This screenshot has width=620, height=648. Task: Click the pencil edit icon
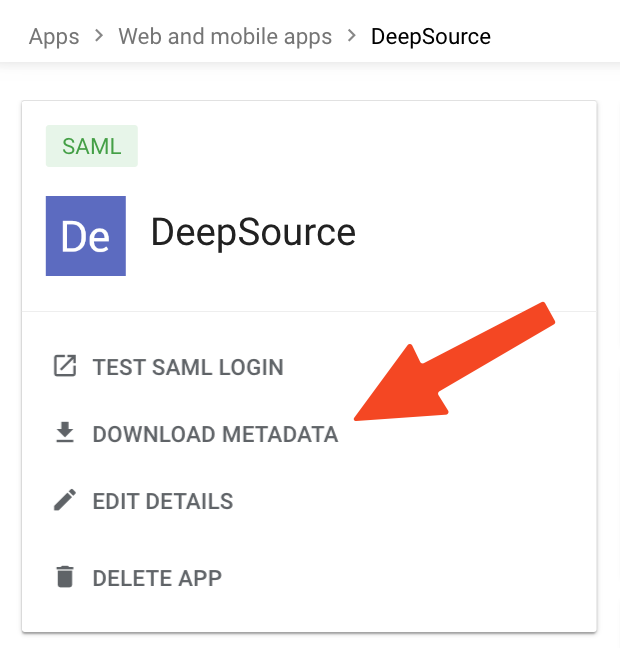point(64,501)
